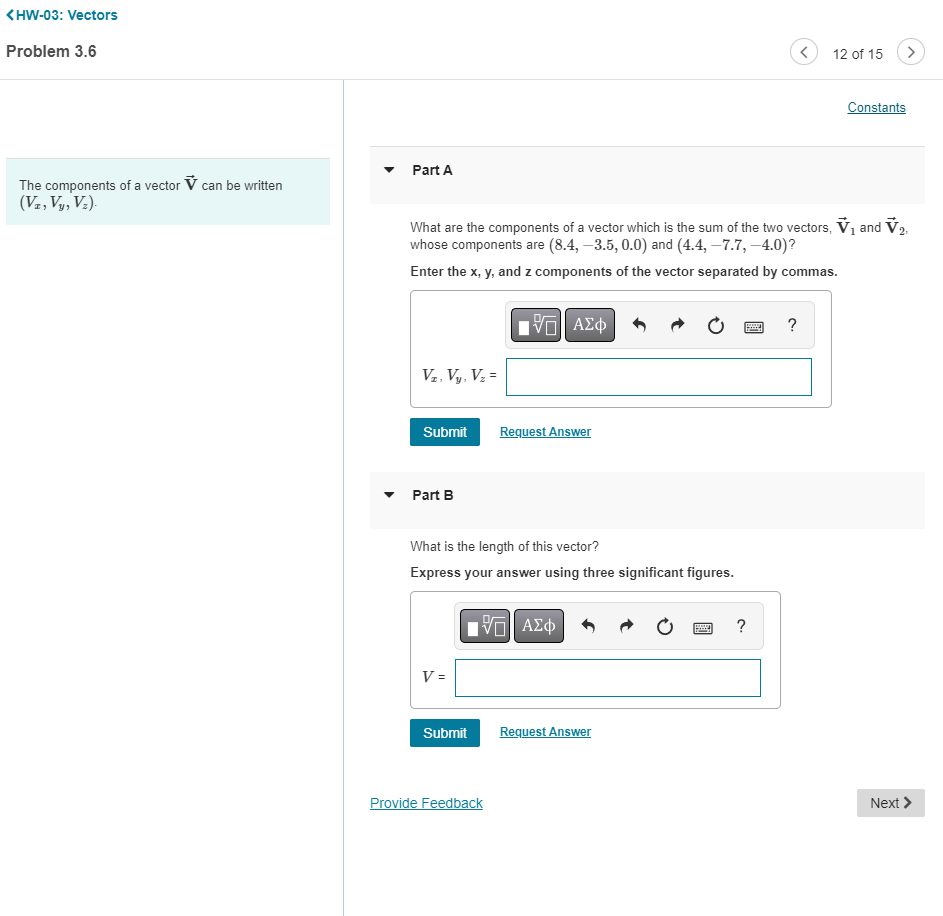Viewport: 943px width, 916px height.
Task: Open math templates button in Part A toolbar
Action: pyautogui.click(x=536, y=325)
